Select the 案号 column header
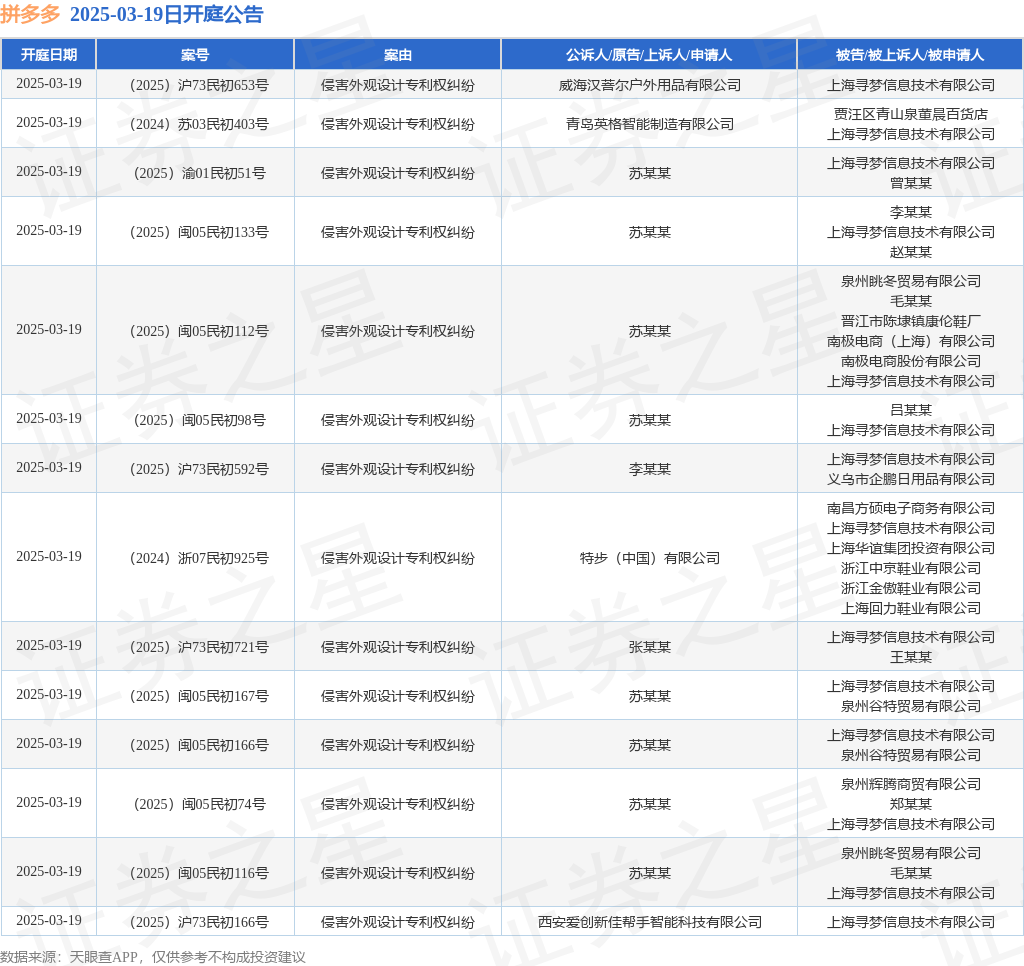 pos(195,55)
